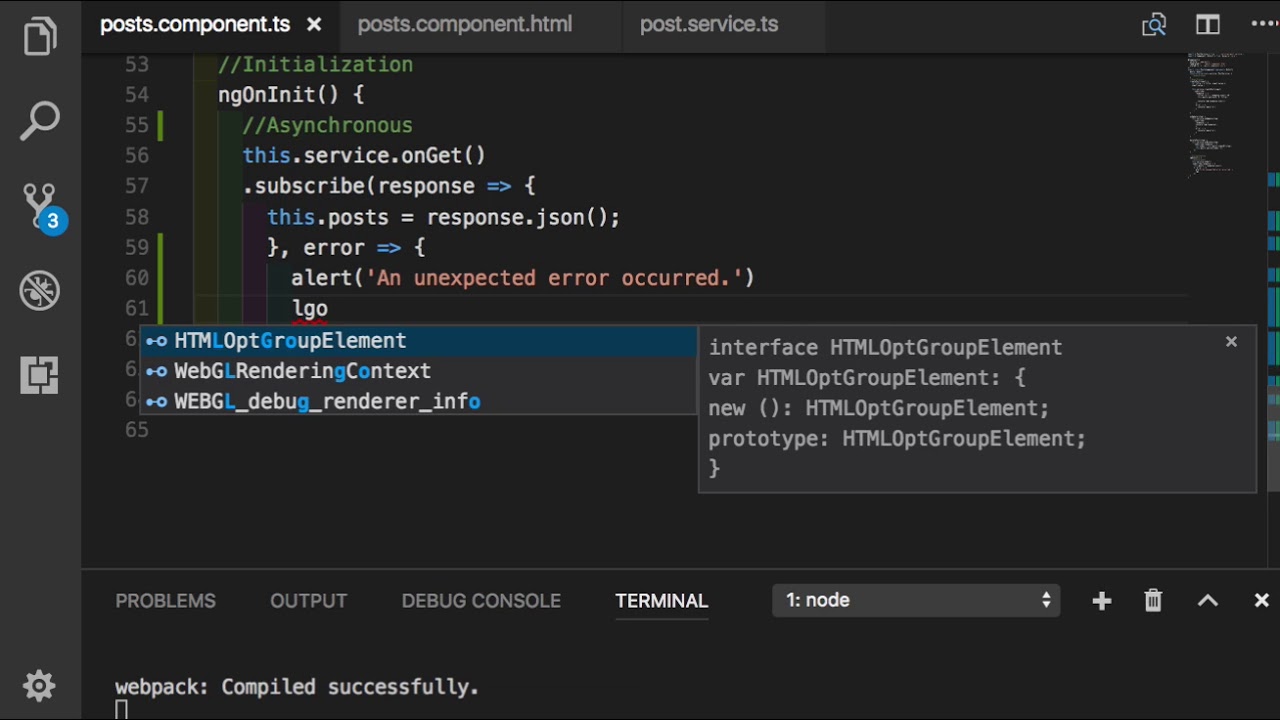Click the find-in-file editor icon
Viewport: 1280px width, 720px height.
[1154, 25]
